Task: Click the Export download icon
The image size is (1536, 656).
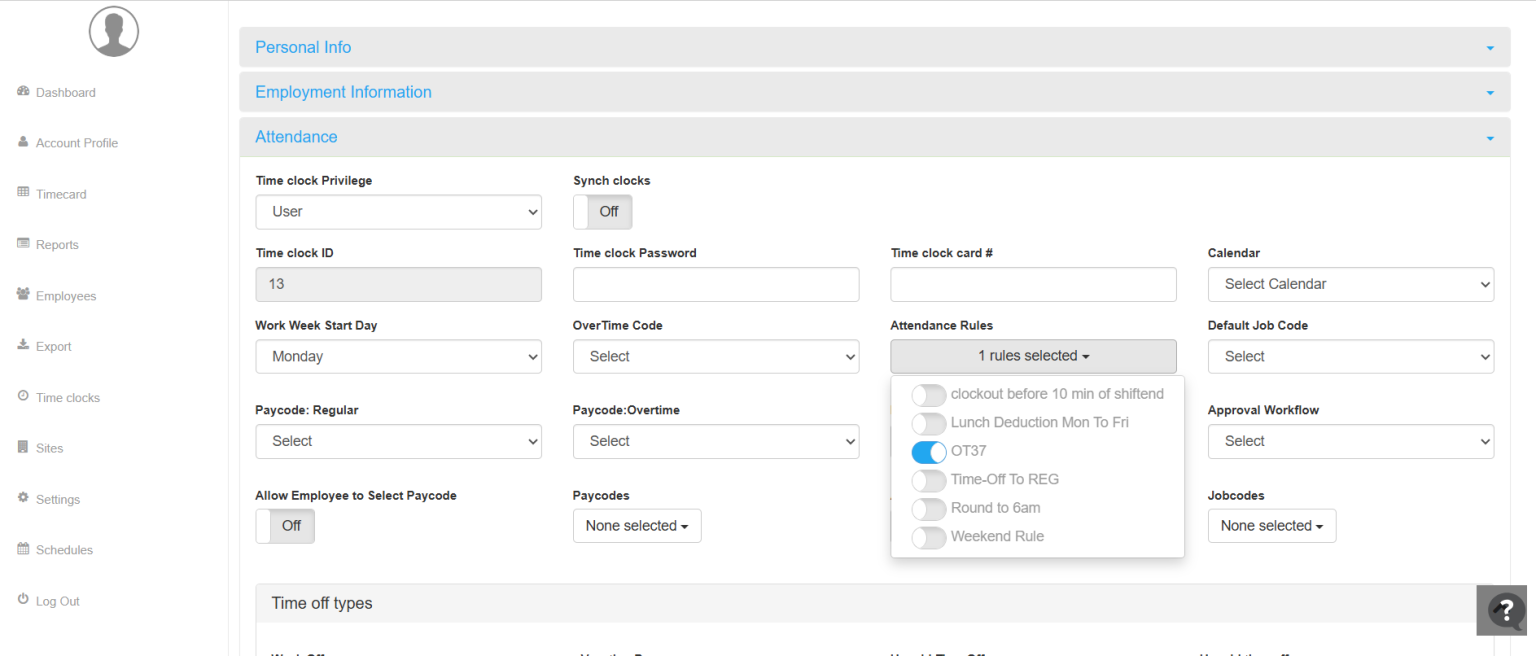Action: click(23, 346)
